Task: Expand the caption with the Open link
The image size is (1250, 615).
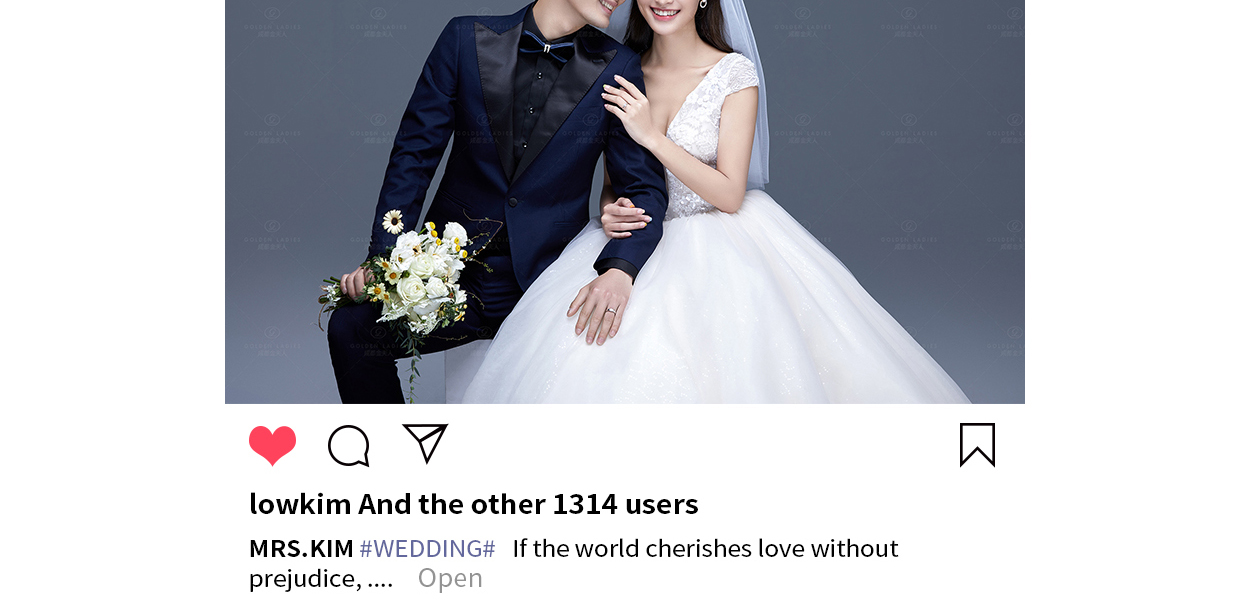Action: pyautogui.click(x=450, y=578)
